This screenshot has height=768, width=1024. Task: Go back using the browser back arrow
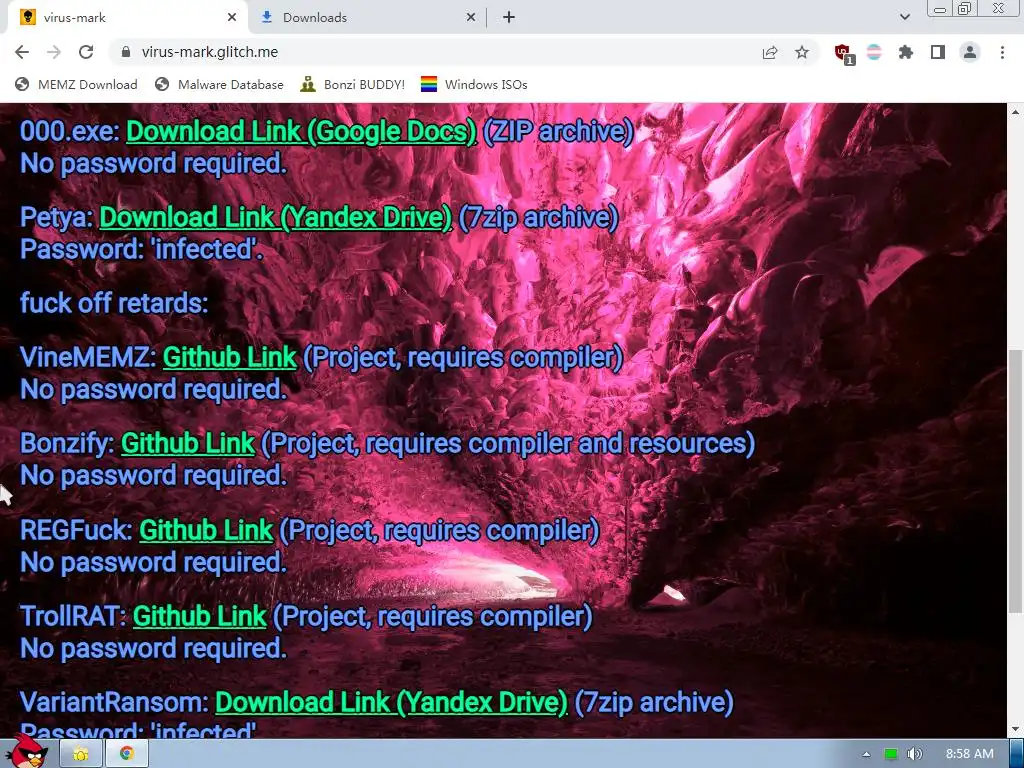tap(22, 52)
